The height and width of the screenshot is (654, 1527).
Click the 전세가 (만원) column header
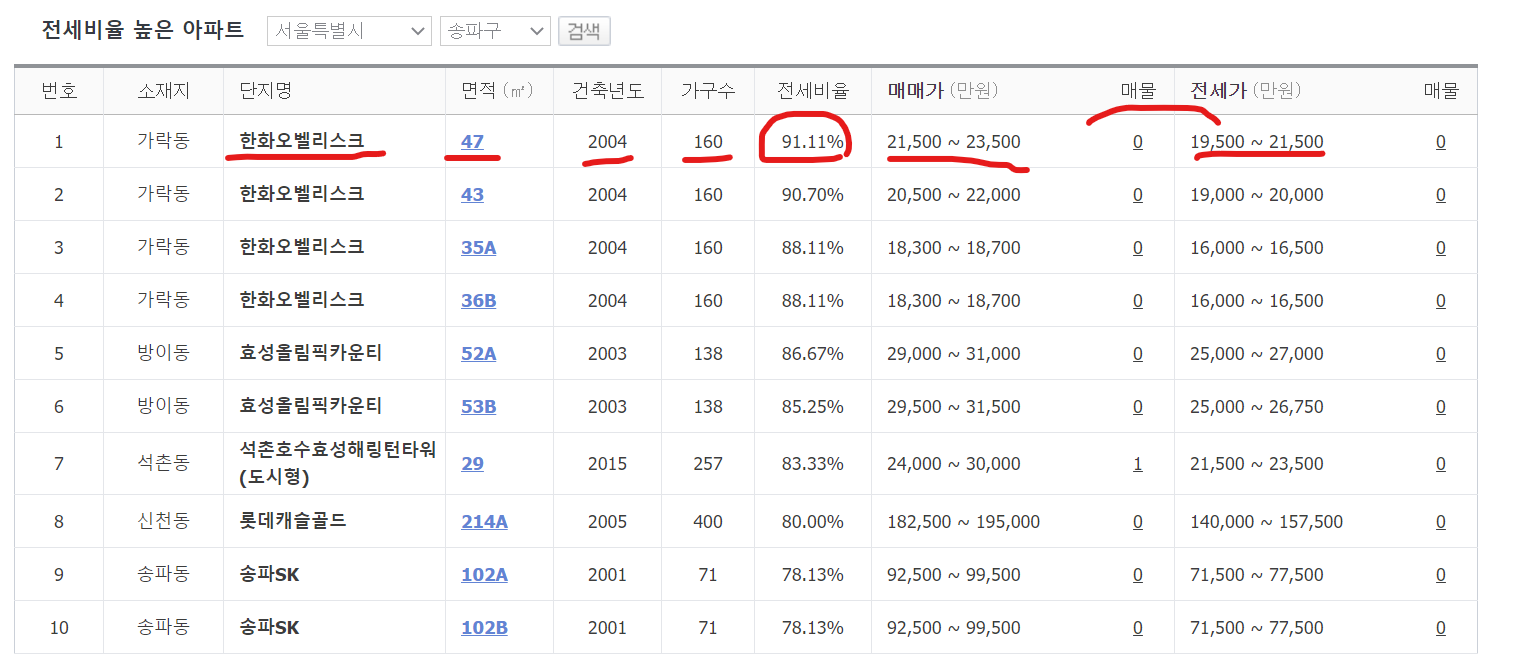(1246, 91)
